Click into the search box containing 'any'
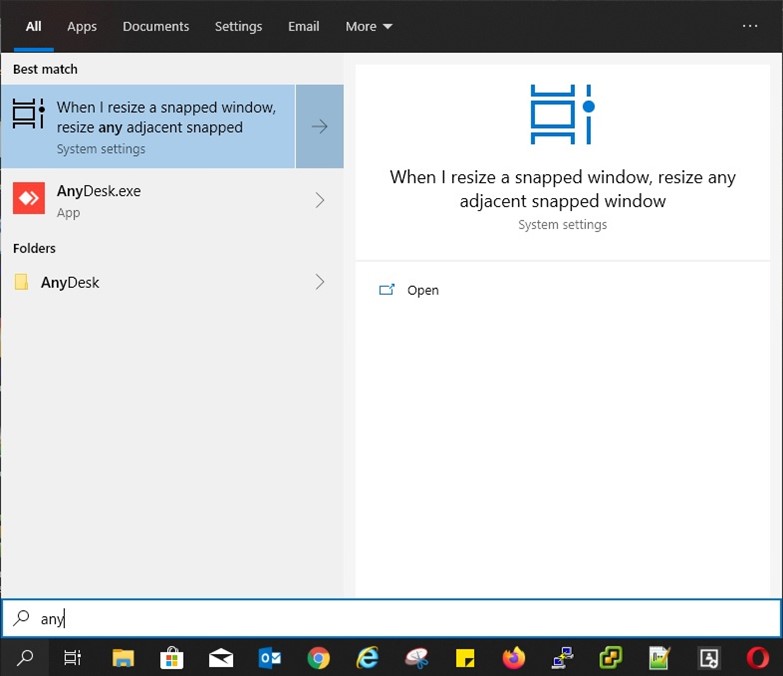Viewport: 783px width, 676px height. 392,619
